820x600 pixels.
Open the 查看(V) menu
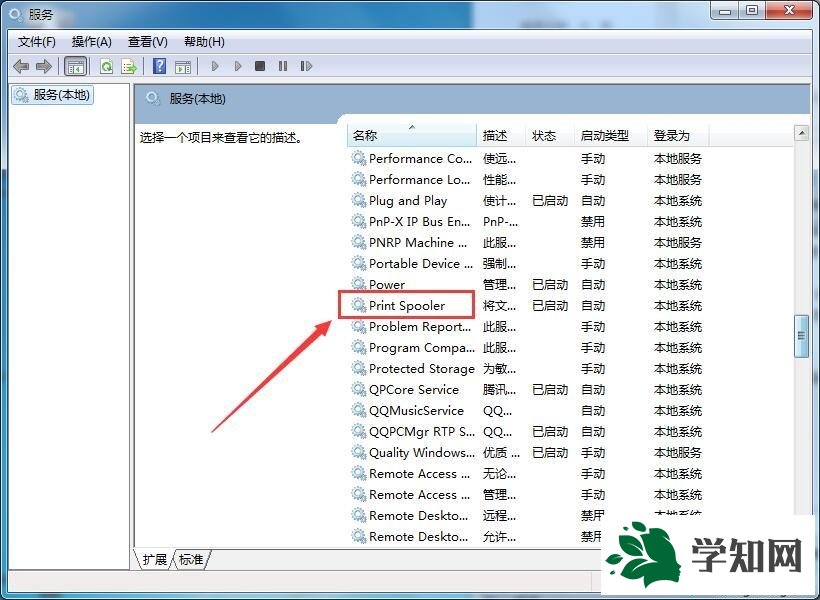(146, 41)
